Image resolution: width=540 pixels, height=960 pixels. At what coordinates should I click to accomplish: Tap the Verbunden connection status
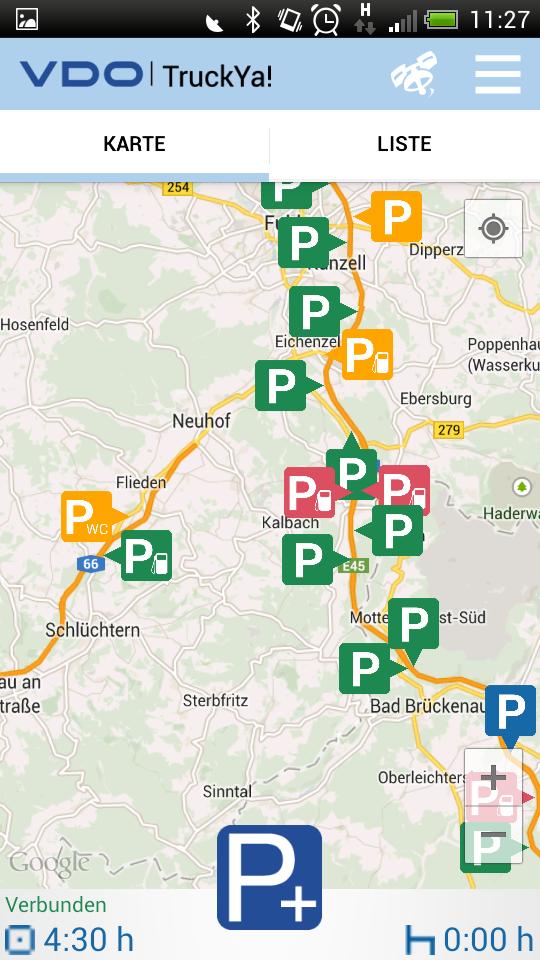(x=56, y=904)
